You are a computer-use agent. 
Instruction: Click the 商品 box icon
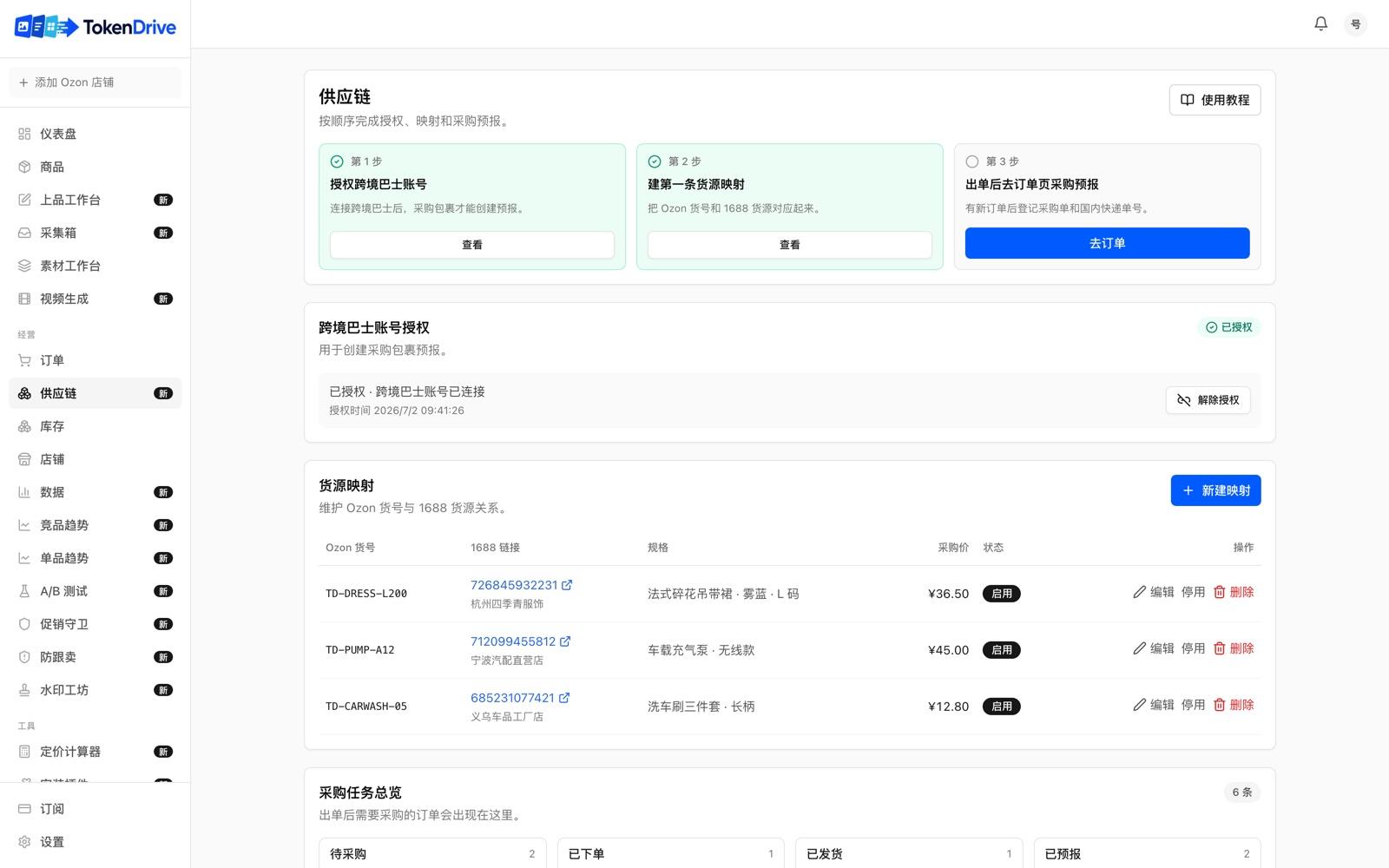(24, 167)
